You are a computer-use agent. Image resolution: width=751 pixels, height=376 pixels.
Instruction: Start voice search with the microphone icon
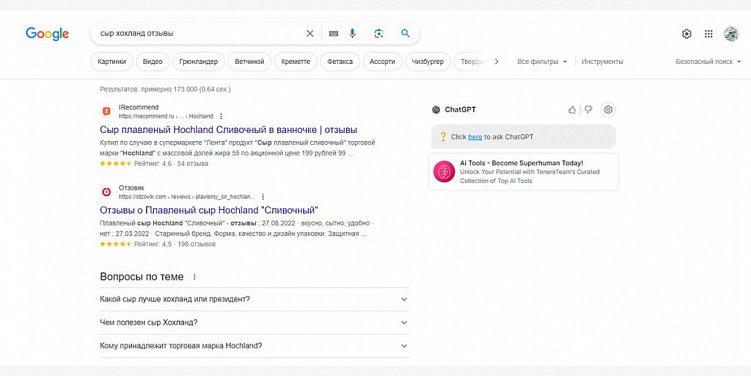(x=353, y=34)
